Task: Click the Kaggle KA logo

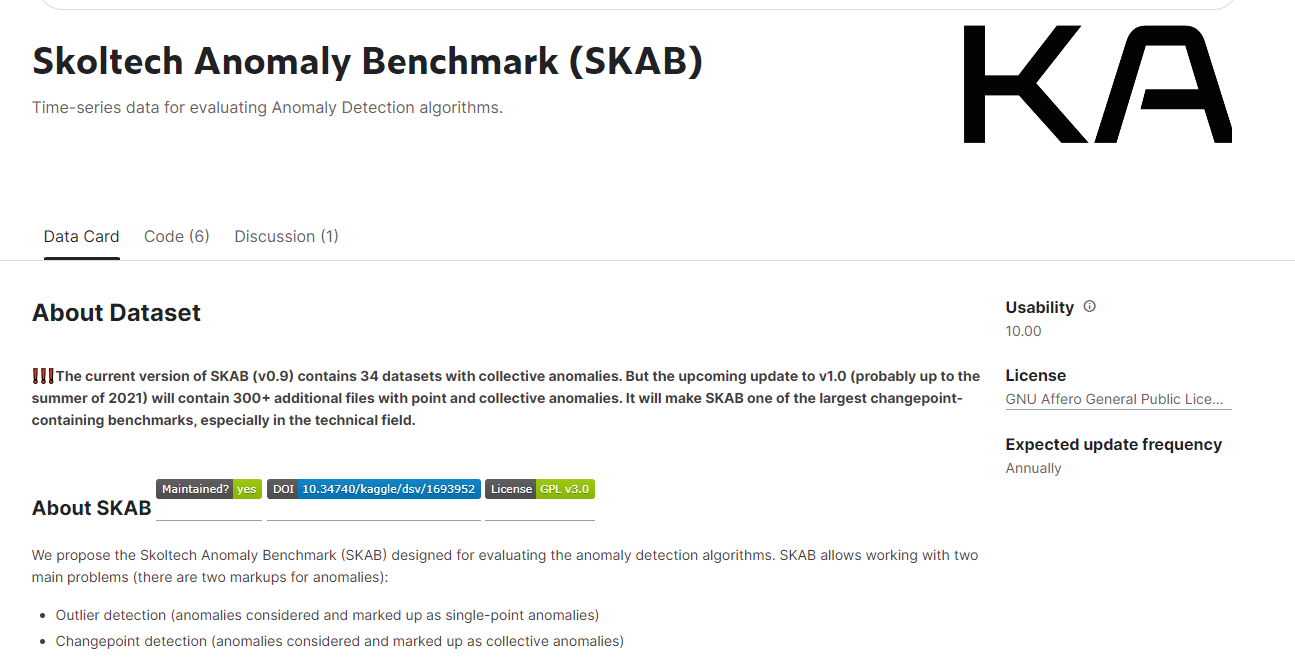Action: [1096, 83]
